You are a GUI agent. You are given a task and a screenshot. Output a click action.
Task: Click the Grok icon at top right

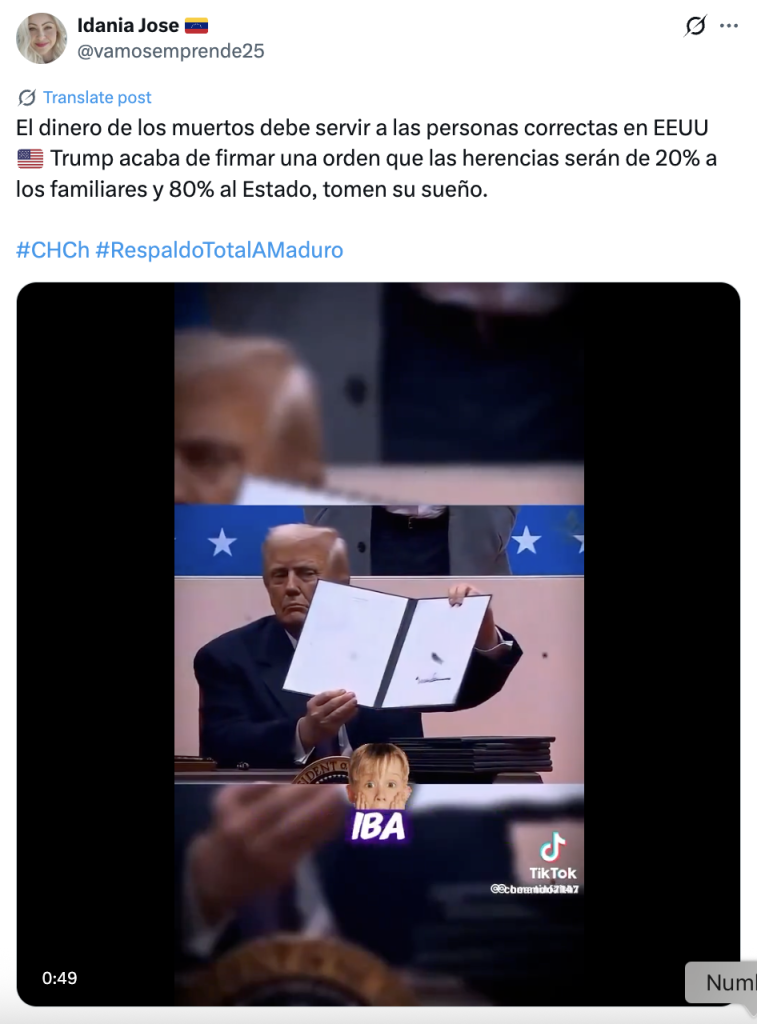pyautogui.click(x=696, y=26)
